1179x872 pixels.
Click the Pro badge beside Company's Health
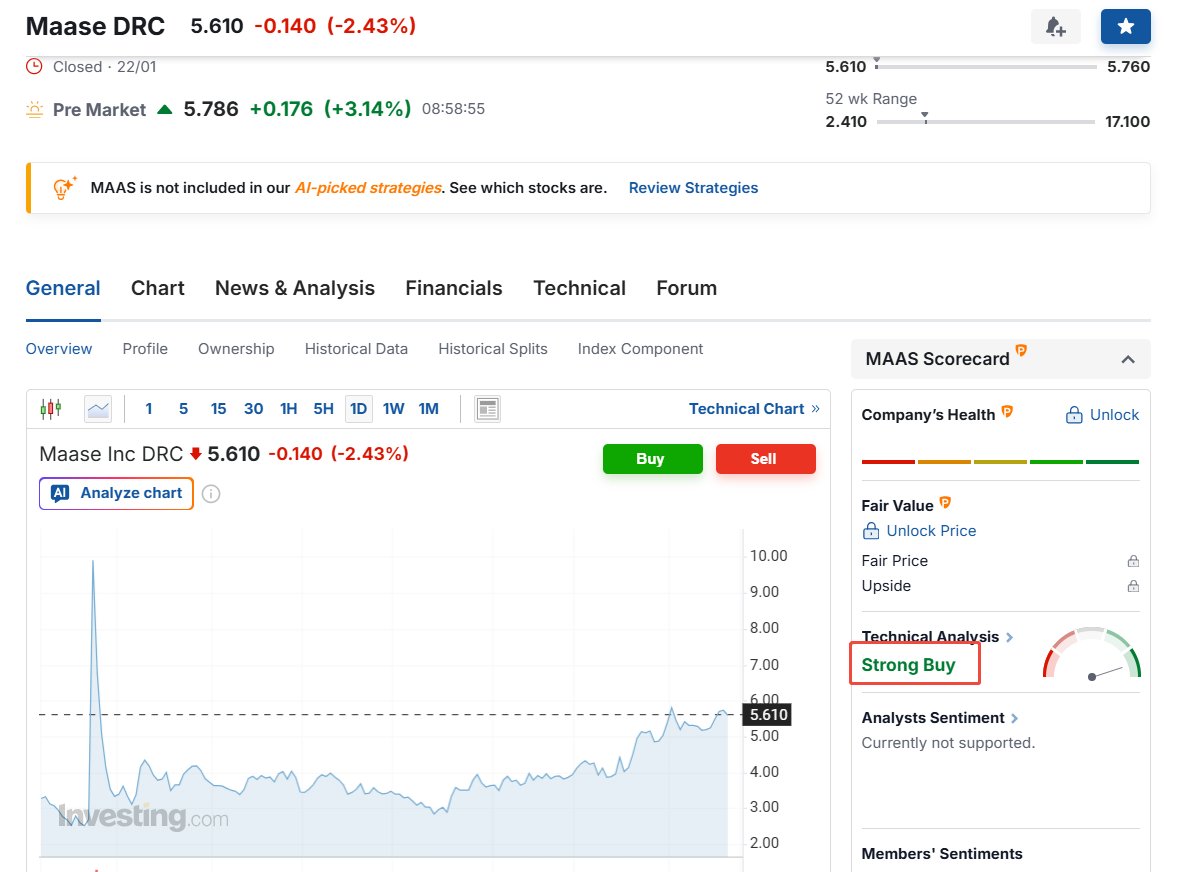[x=1008, y=411]
